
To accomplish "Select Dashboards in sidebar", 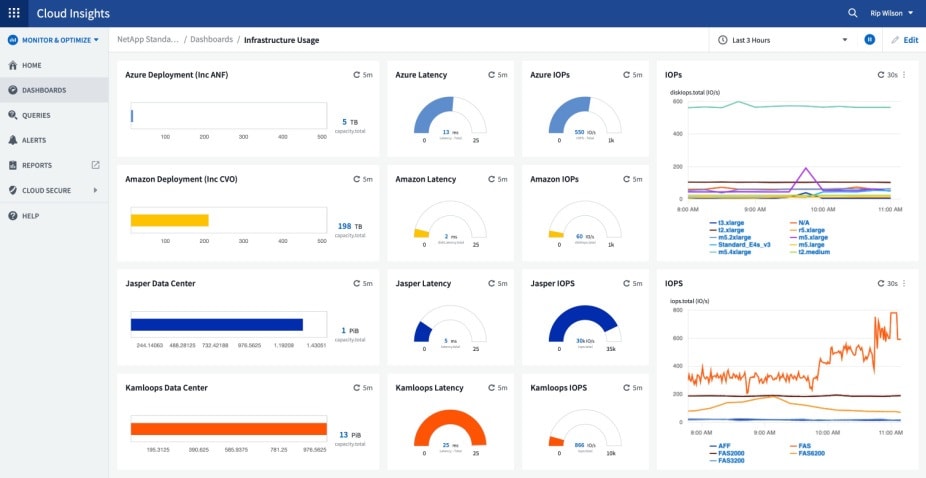I will pyautogui.click(x=54, y=90).
